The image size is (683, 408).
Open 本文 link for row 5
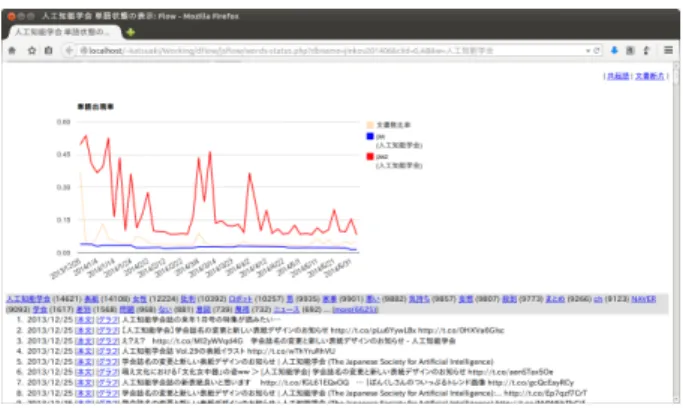point(85,362)
